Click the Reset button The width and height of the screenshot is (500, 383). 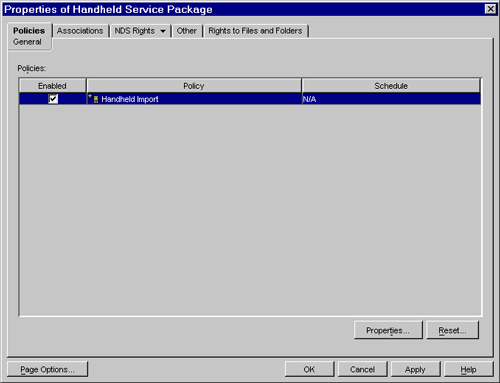[452, 330]
